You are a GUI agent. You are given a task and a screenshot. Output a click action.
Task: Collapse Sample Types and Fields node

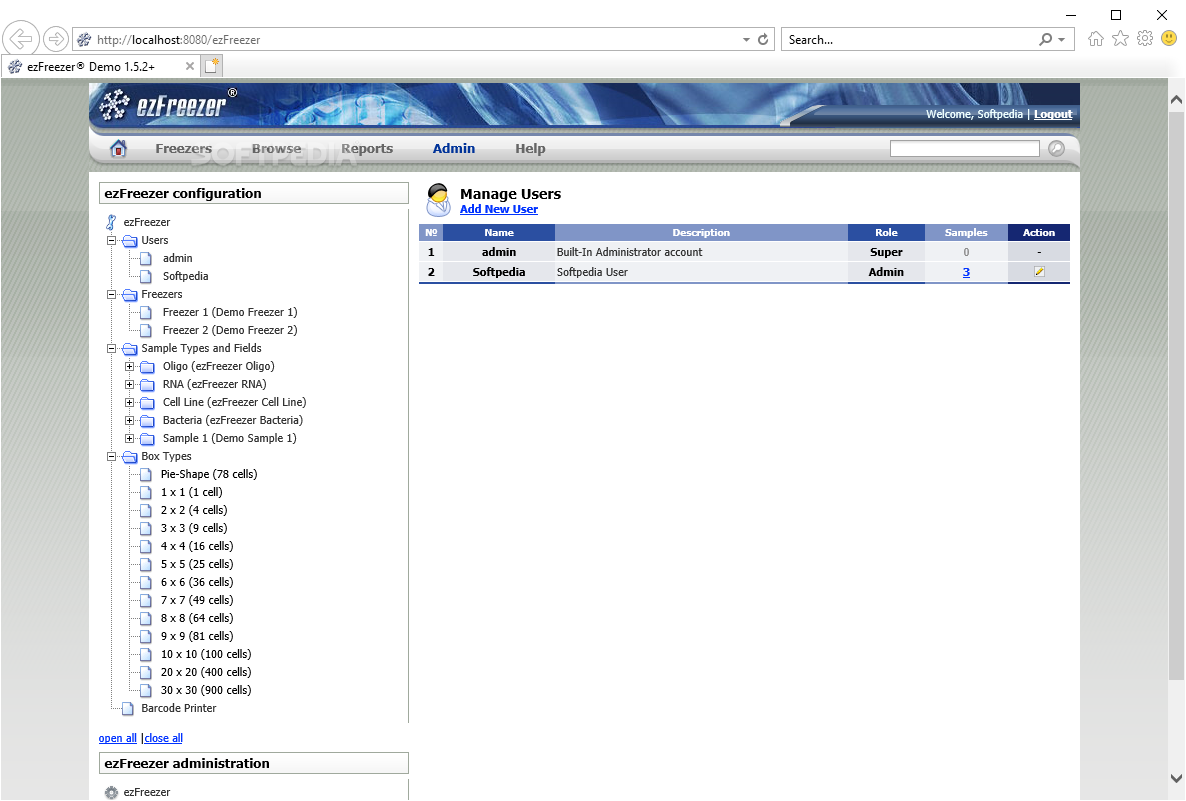[x=111, y=349]
